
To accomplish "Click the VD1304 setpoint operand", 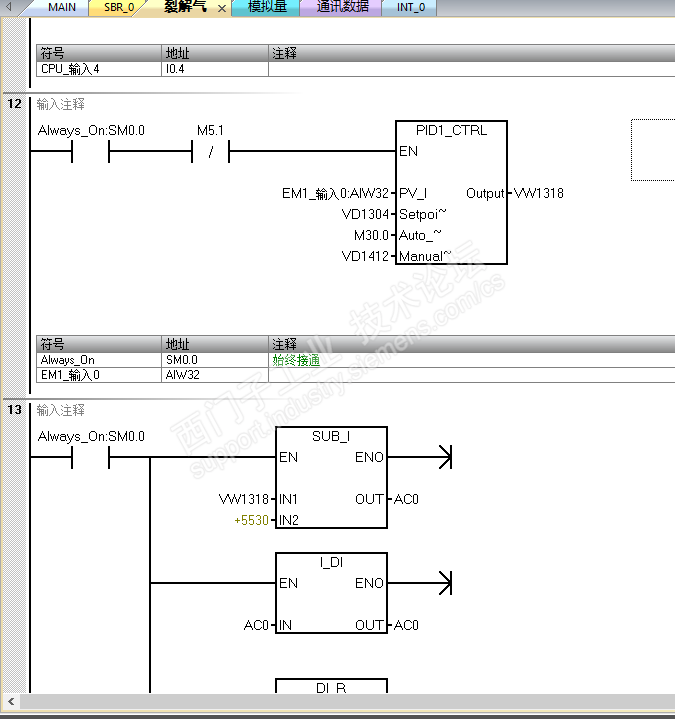I will click(365, 214).
